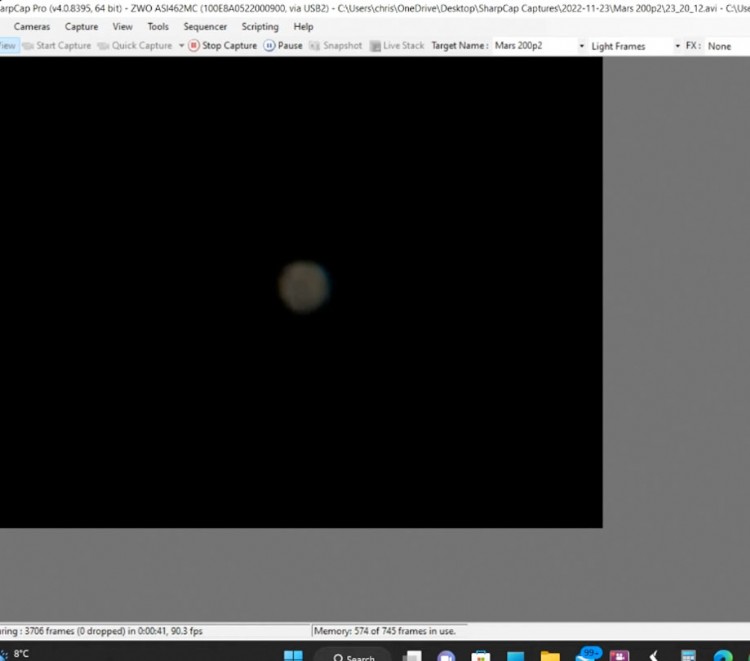Click the Live Stack toolbar button
The width and height of the screenshot is (750, 661).
point(397,46)
